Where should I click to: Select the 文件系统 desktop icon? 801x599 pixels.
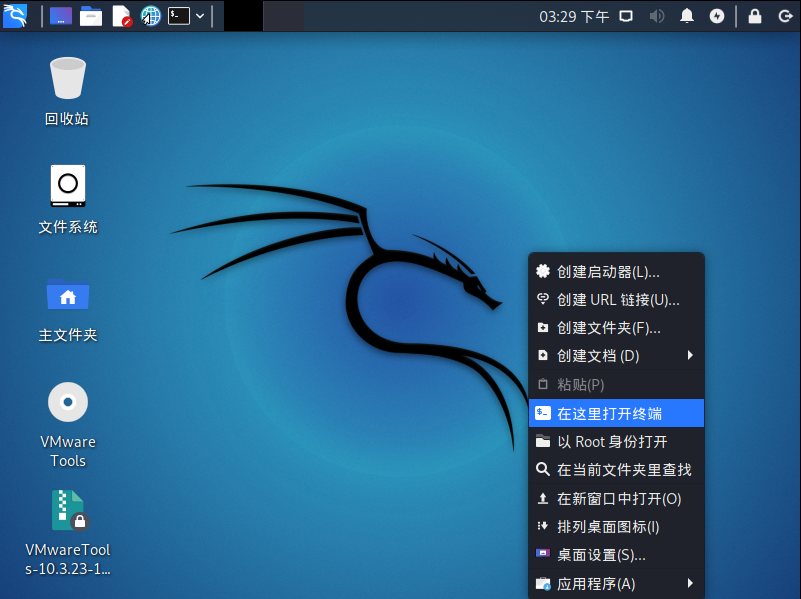(x=67, y=199)
